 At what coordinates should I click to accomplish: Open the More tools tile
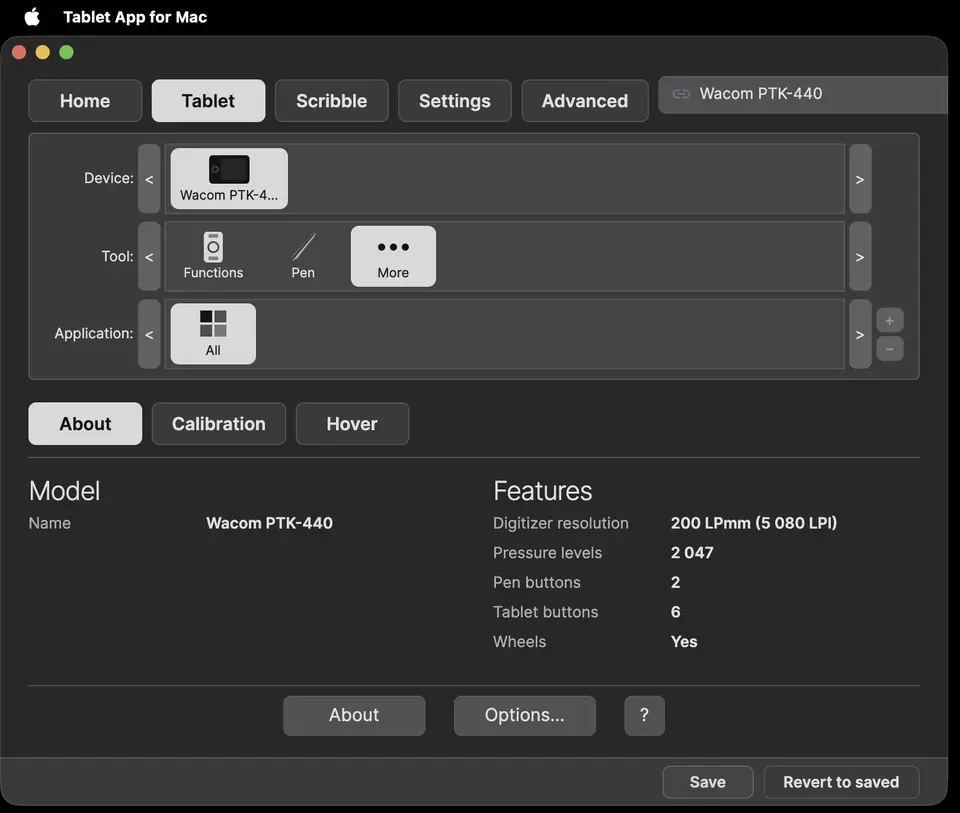click(x=393, y=257)
